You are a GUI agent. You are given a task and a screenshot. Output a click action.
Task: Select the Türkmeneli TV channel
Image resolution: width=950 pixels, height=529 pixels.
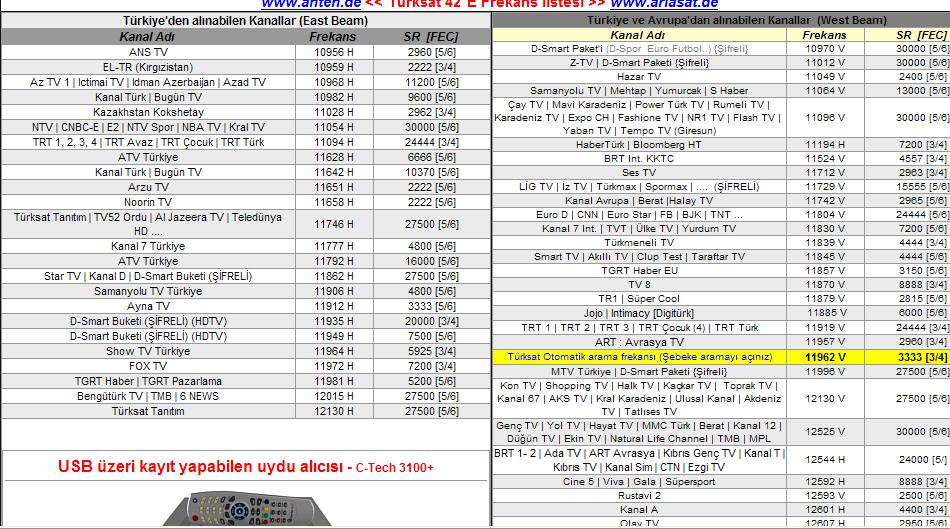[639, 242]
